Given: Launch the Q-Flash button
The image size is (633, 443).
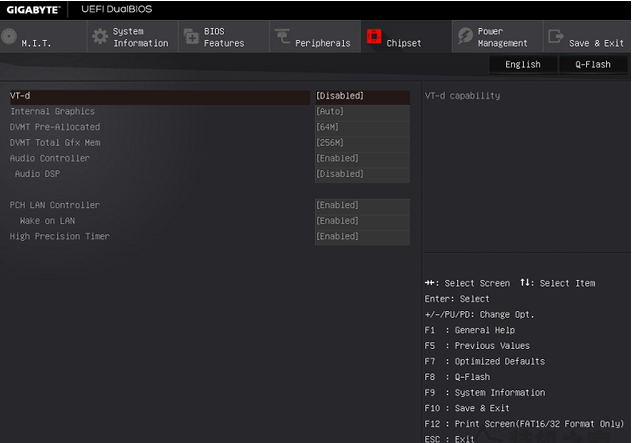Looking at the screenshot, I should [593, 65].
